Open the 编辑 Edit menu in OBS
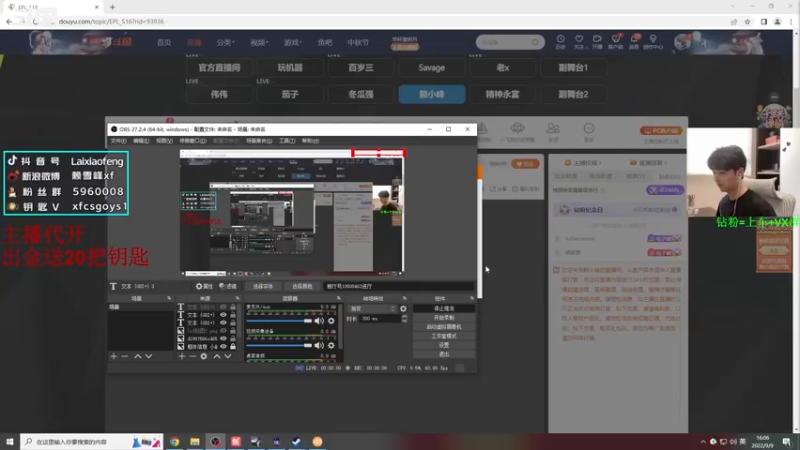 pos(141,141)
